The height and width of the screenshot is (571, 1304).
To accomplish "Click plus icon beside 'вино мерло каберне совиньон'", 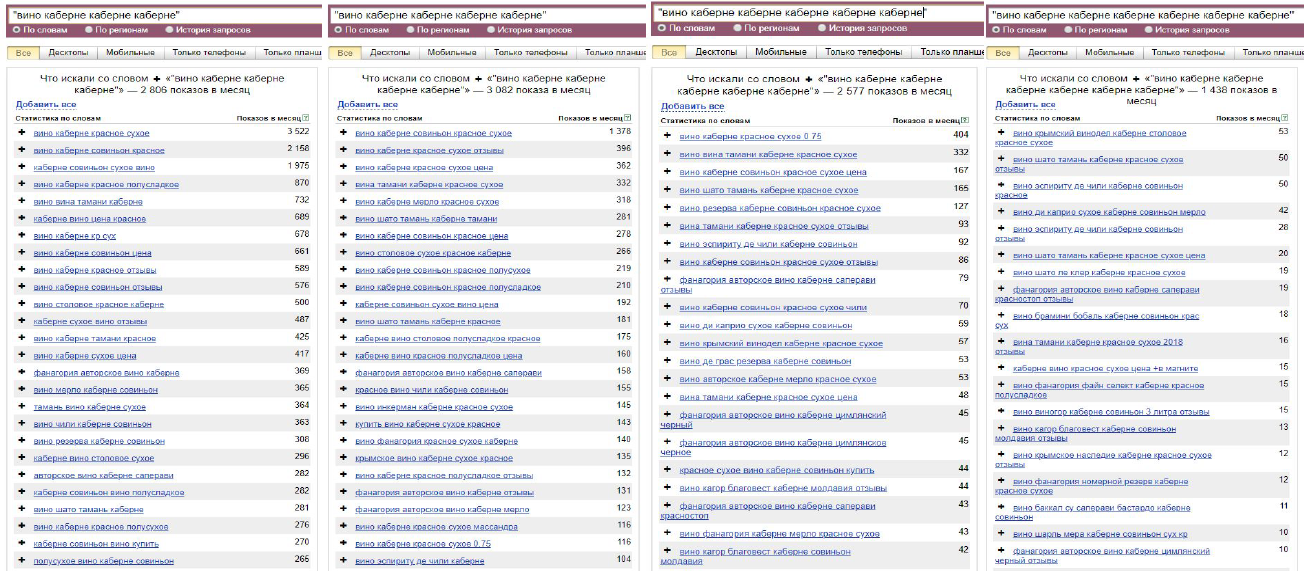I will (x=22, y=388).
